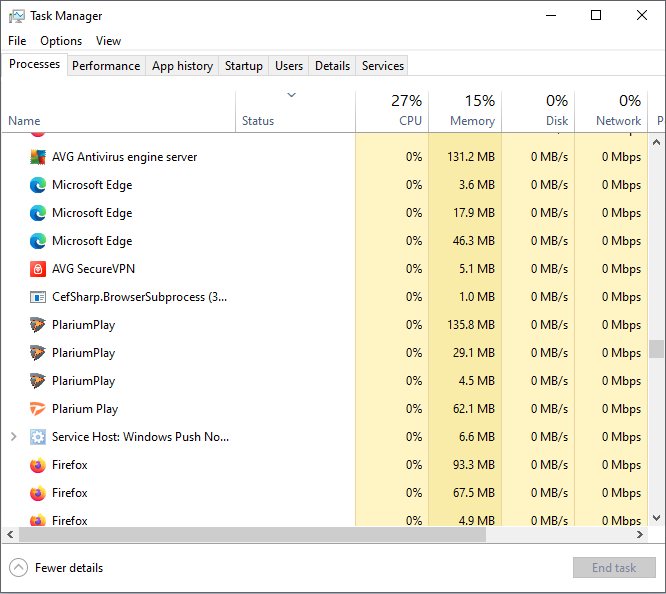Click the Plarium Play orange icon
666x594 pixels.
coord(38,409)
